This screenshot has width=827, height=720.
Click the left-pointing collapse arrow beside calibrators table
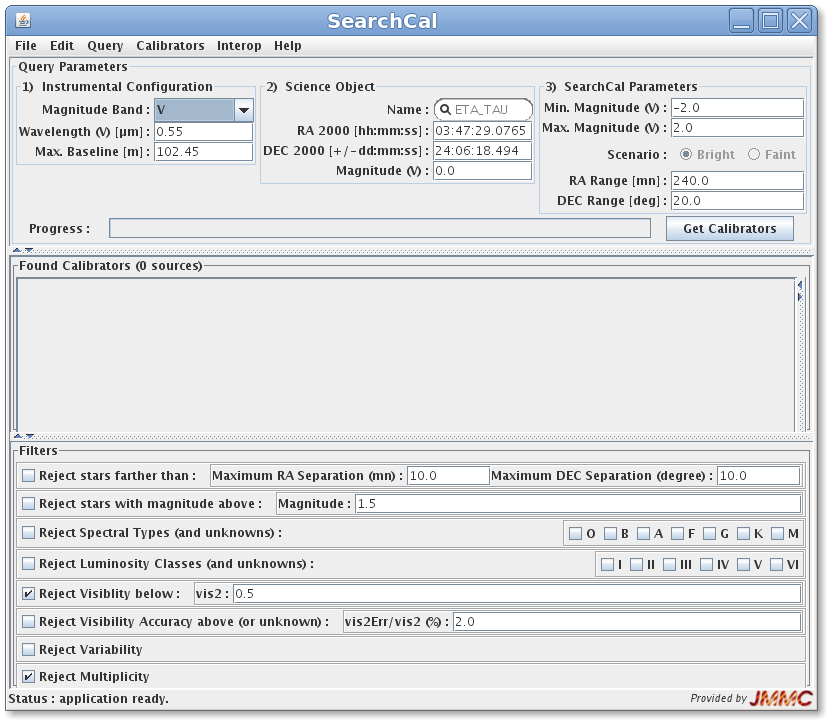pos(800,285)
